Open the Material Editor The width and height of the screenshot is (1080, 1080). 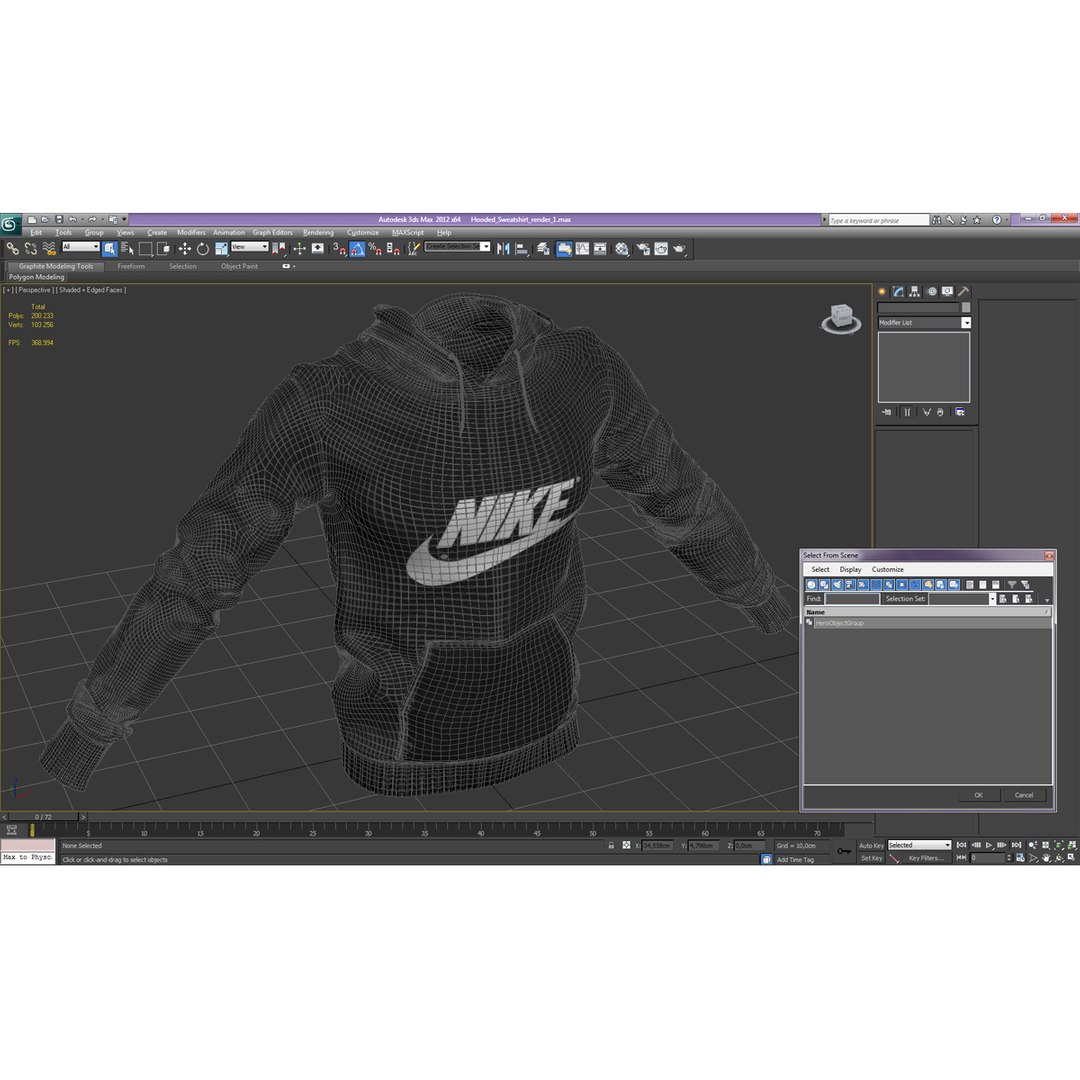click(622, 249)
